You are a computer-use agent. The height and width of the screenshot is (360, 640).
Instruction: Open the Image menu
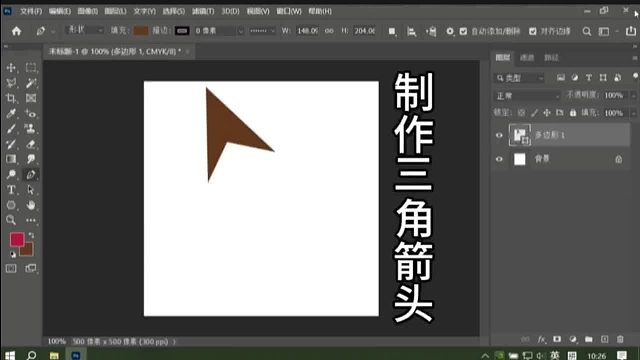87,11
